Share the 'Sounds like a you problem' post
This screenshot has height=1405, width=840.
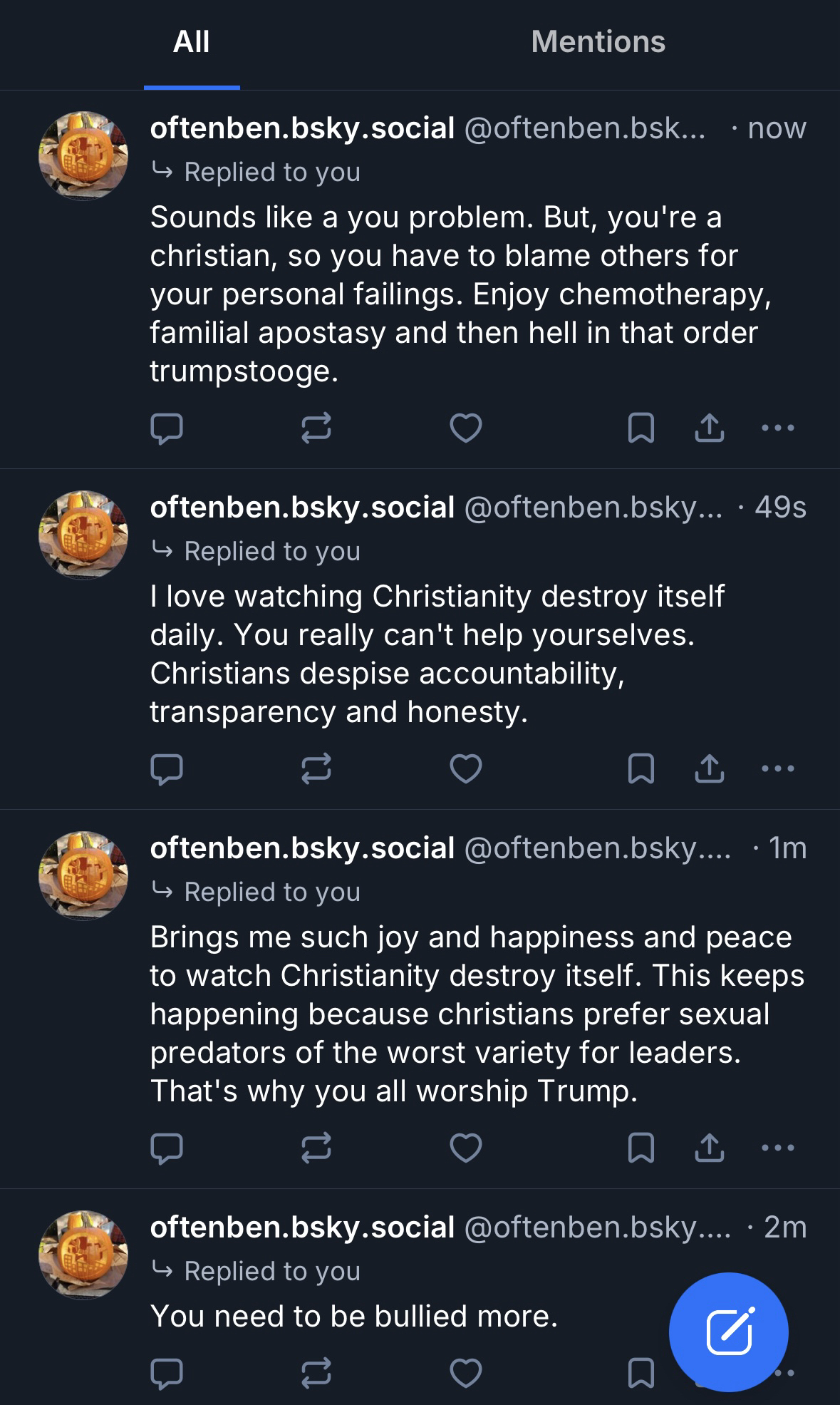point(709,428)
